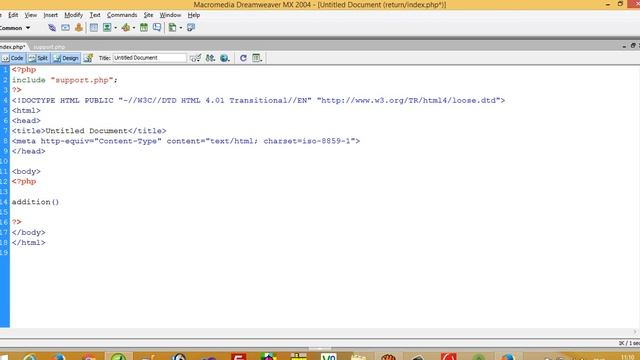Image resolution: width=640 pixels, height=360 pixels.
Task: Click the </head> closing tag line
Action: (x=29, y=151)
